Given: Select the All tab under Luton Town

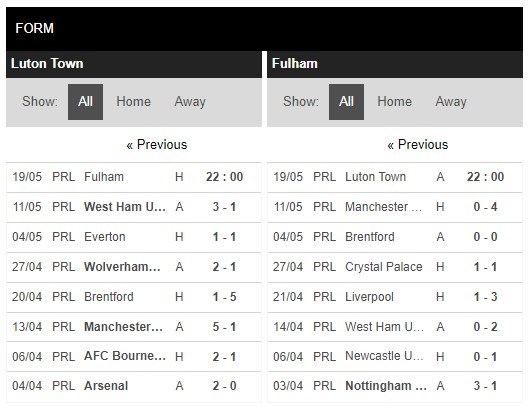Looking at the screenshot, I should point(85,102).
